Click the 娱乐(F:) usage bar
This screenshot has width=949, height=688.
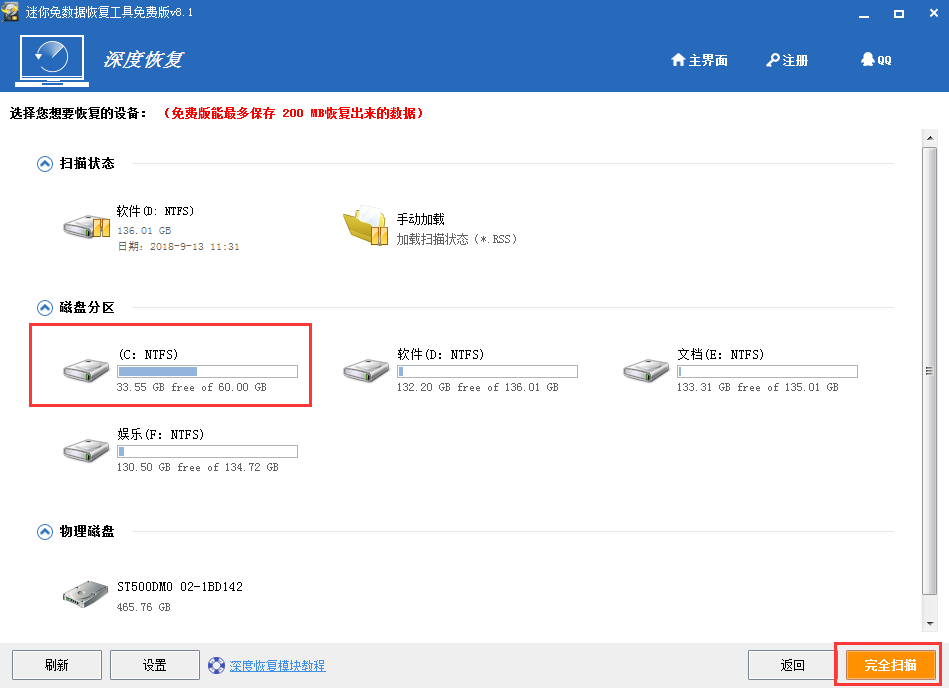[x=208, y=451]
